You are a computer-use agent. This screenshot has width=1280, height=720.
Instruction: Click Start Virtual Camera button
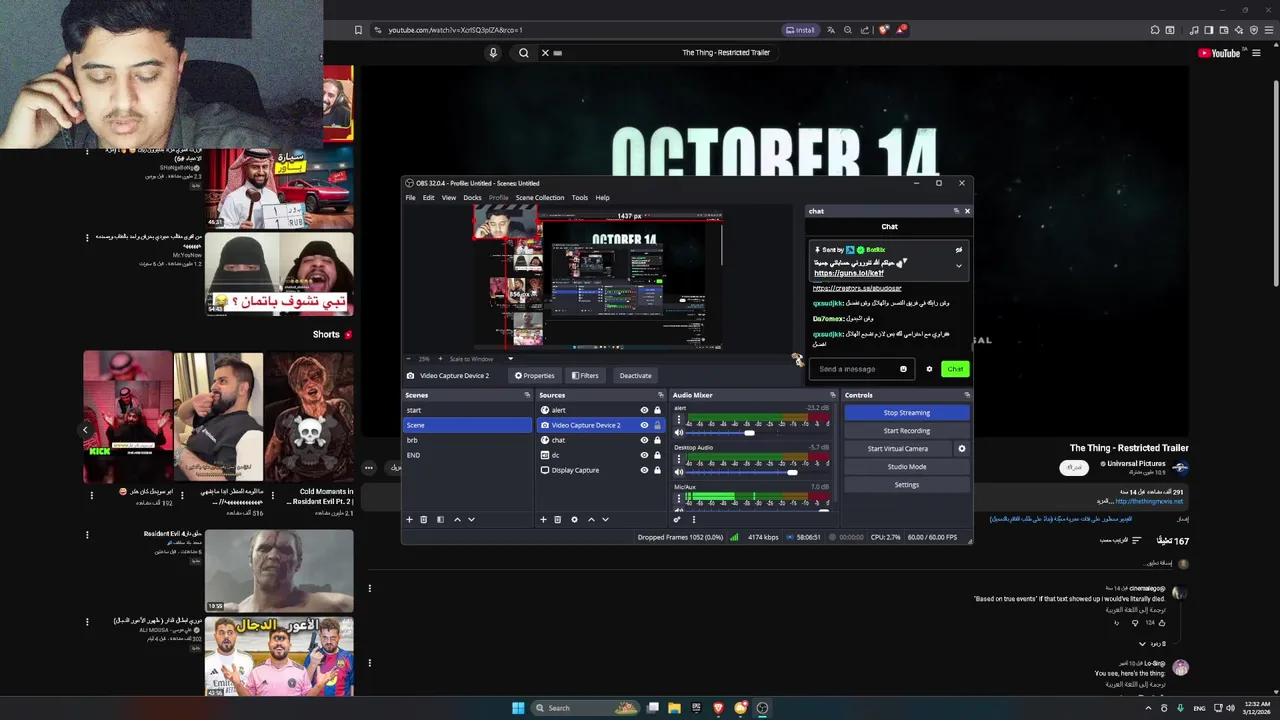(x=898, y=449)
